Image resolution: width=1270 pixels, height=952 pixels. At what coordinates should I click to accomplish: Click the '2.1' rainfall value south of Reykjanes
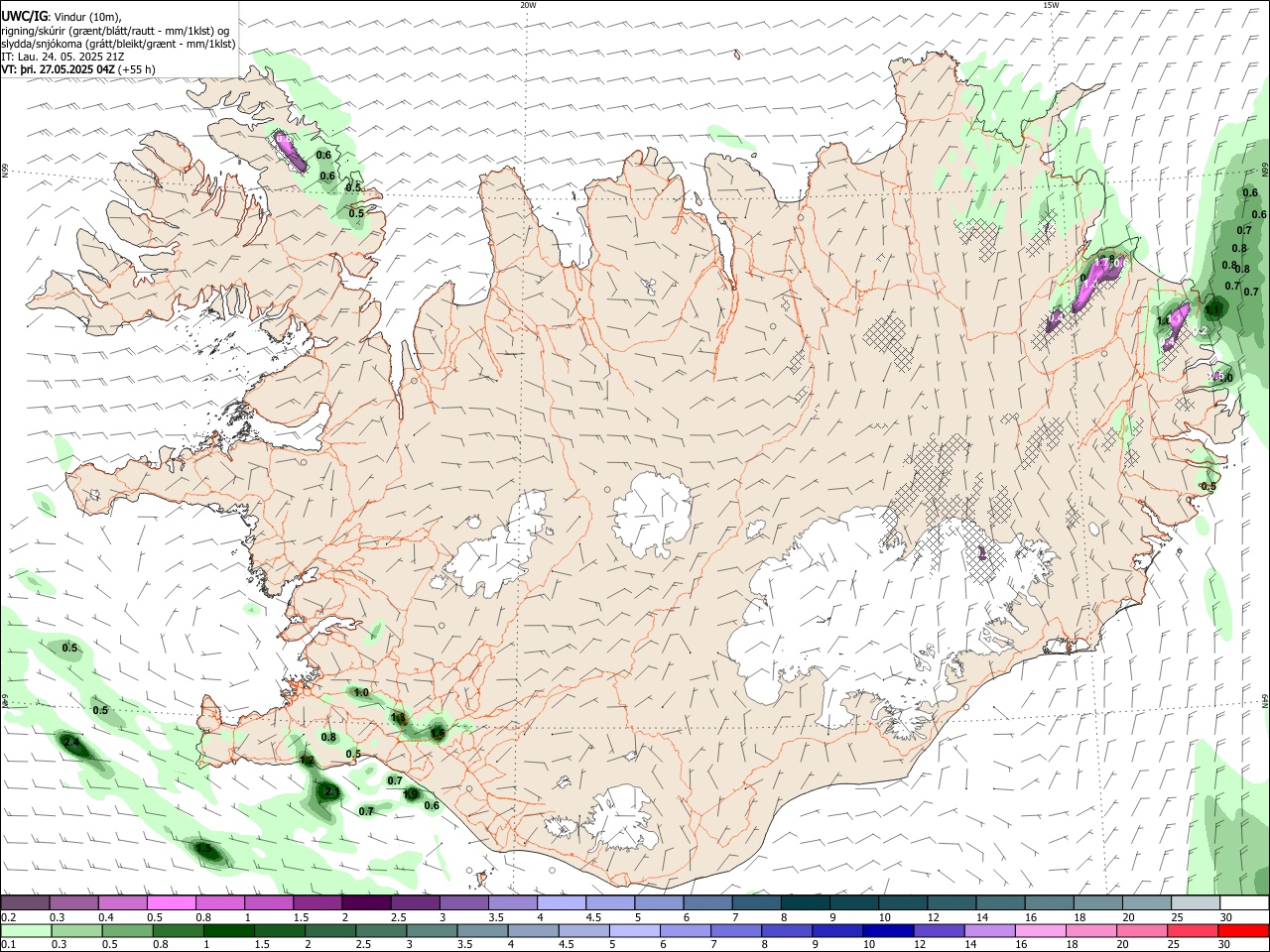331,792
